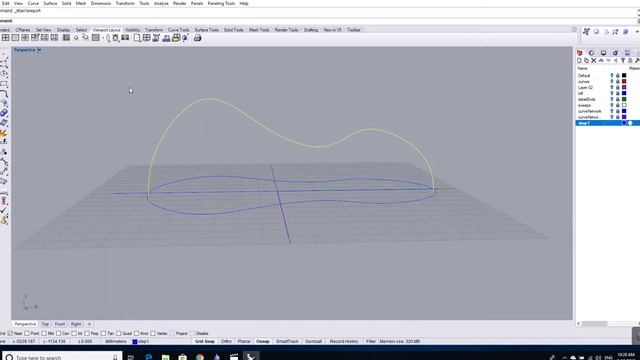Open the Millimeters units status bar field
Image resolution: width=640 pixels, height=360 pixels.
[x=116, y=341]
